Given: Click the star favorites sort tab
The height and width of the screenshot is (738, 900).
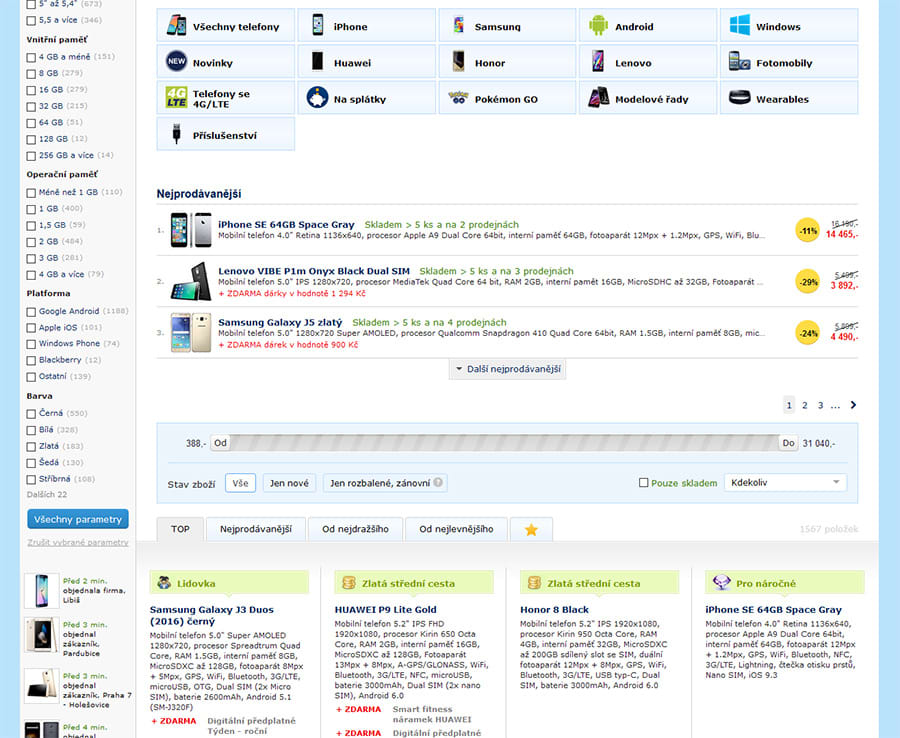Looking at the screenshot, I should [x=531, y=530].
